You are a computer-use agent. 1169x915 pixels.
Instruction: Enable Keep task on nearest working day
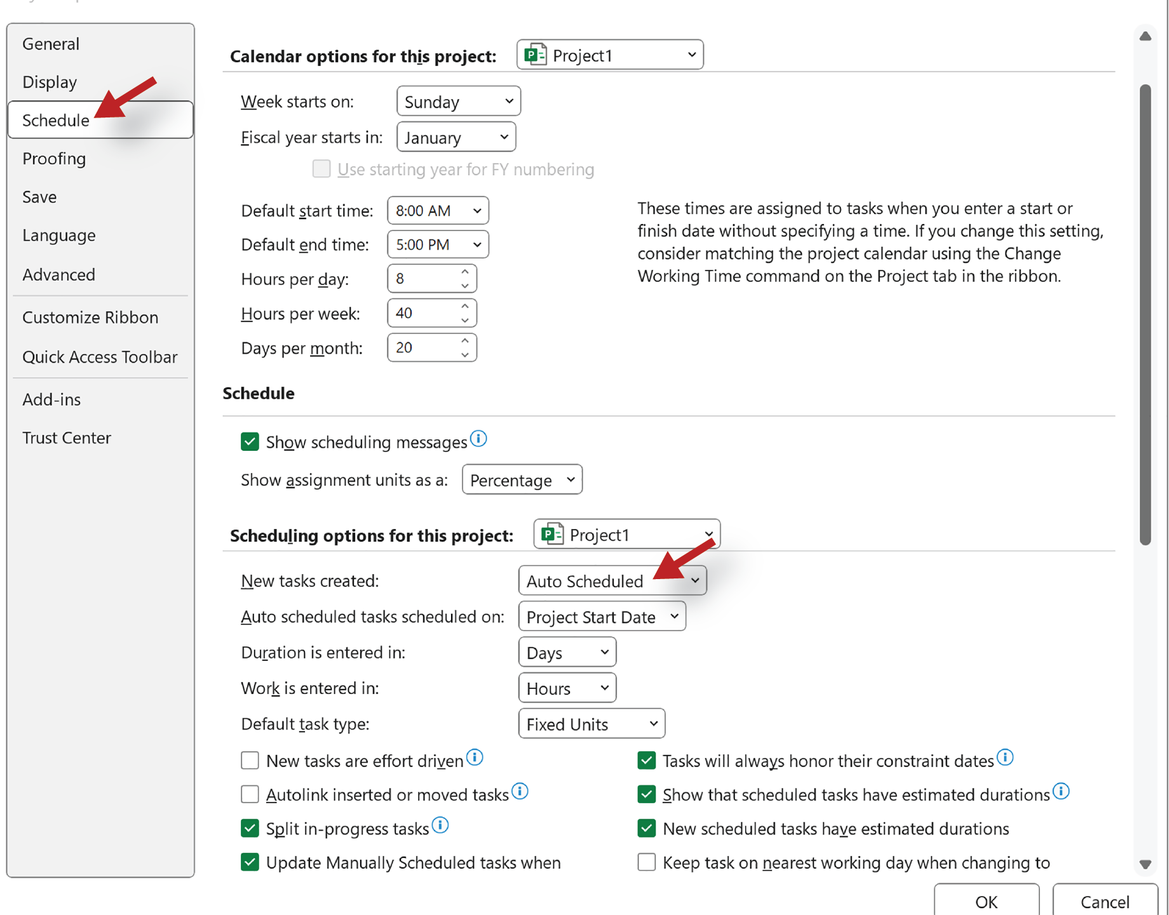click(646, 863)
